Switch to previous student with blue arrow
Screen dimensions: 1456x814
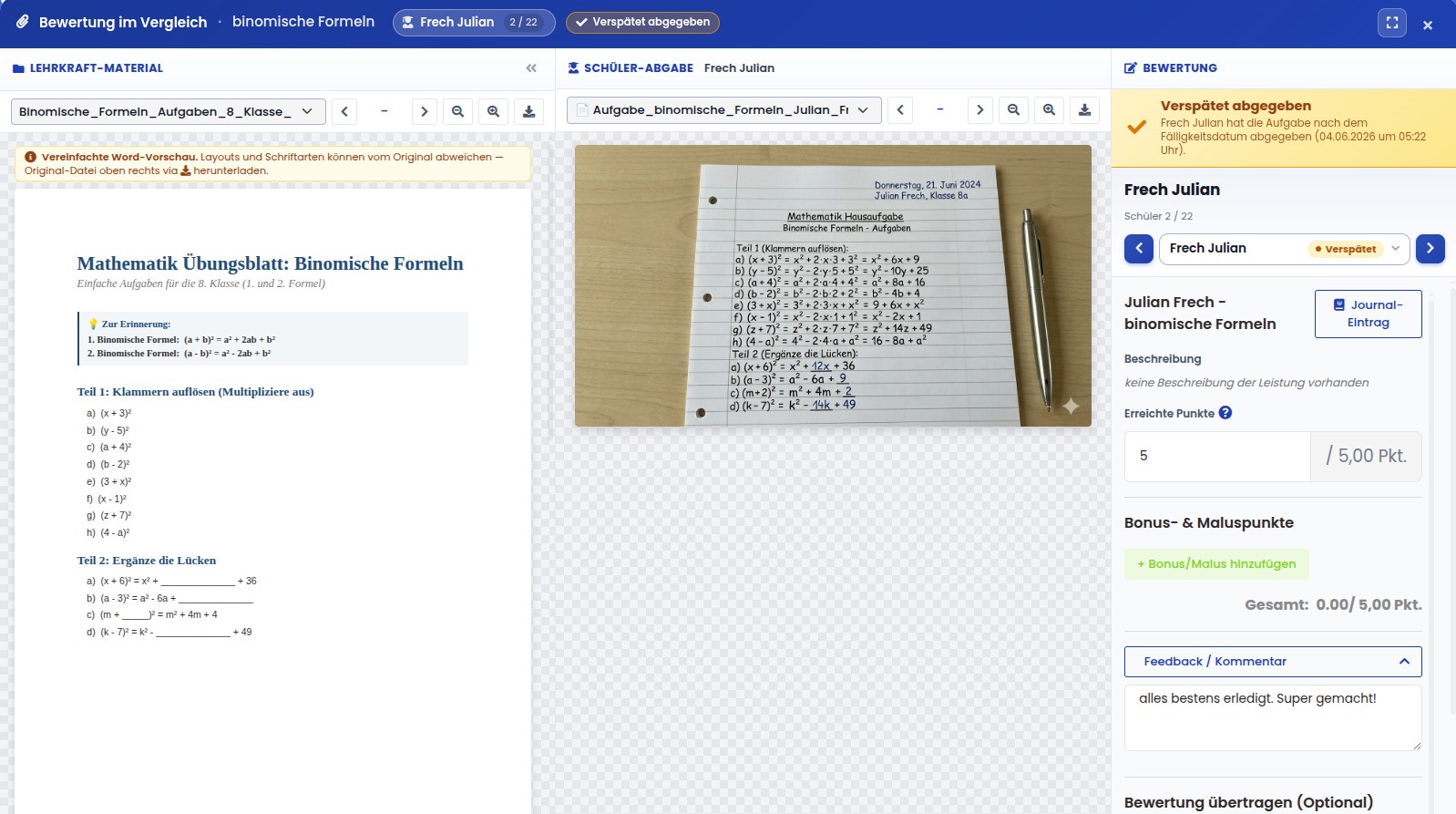click(x=1139, y=249)
